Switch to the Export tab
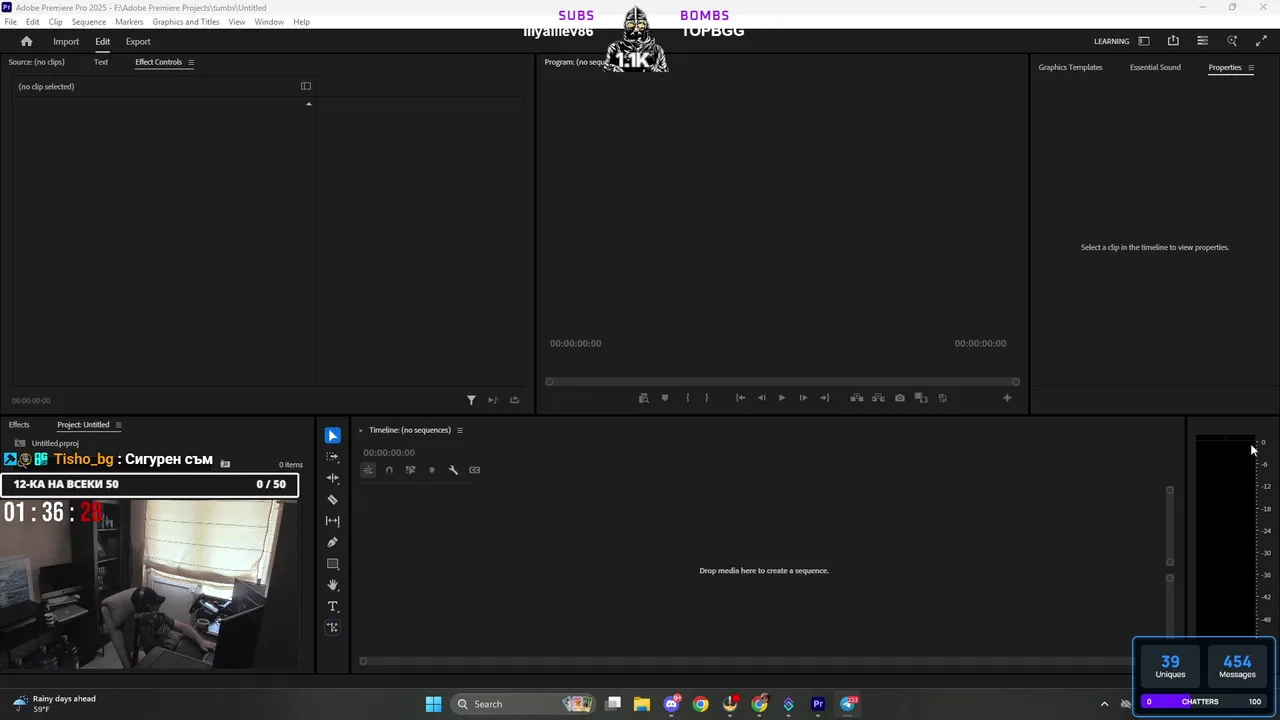This screenshot has height=720, width=1280. (x=138, y=42)
